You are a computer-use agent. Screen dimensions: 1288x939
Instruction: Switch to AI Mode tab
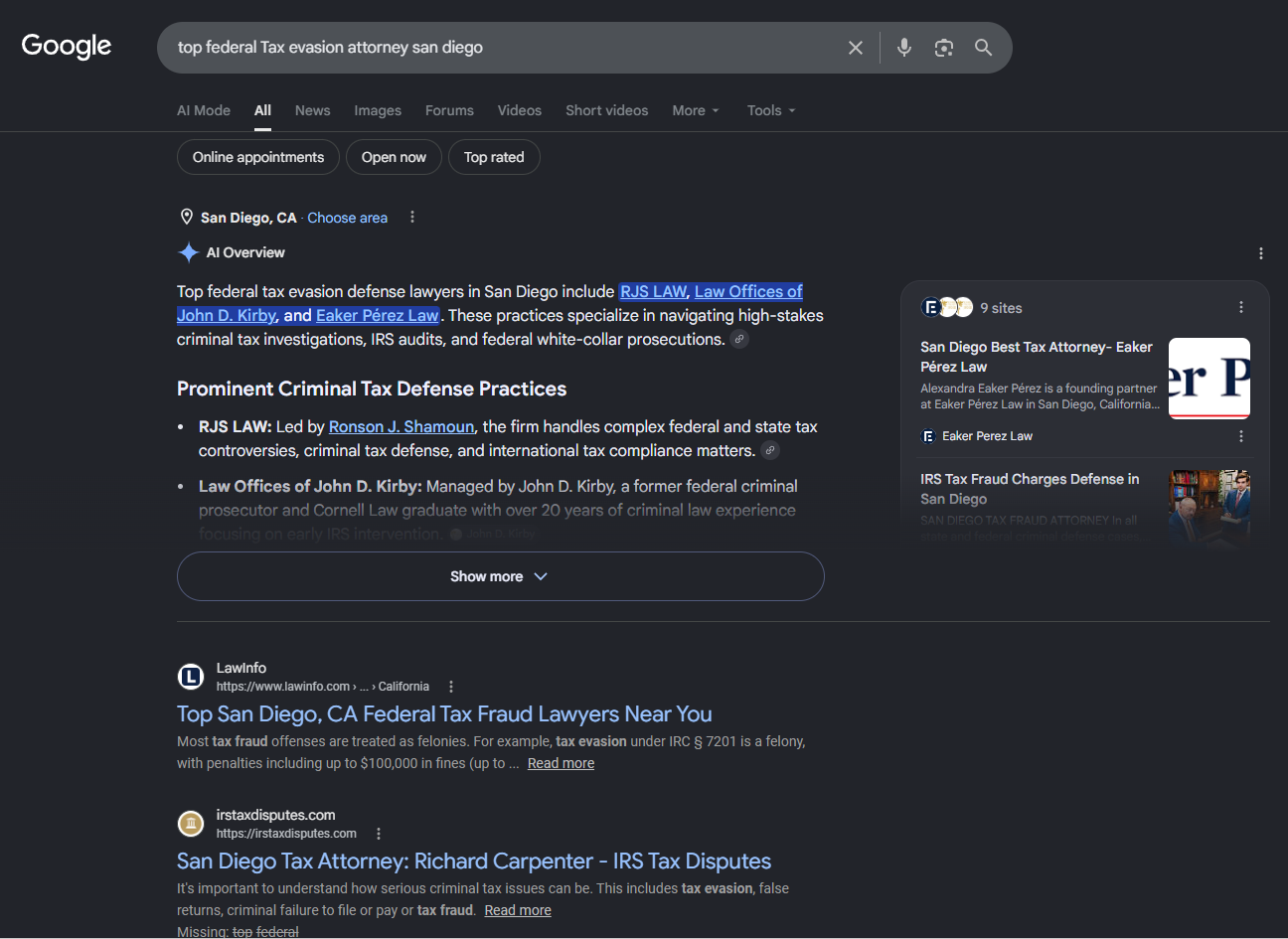coord(204,110)
